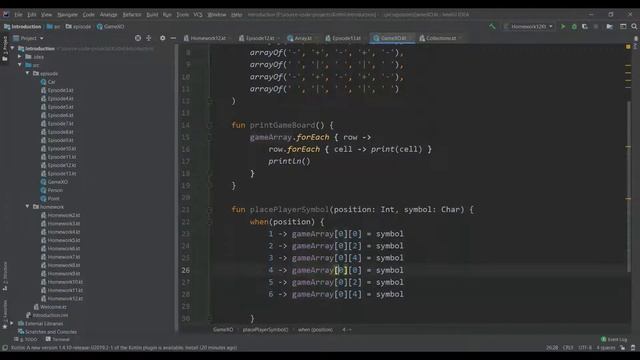Click the Build project hammer icon
The width and height of the screenshot is (640, 360).
pyautogui.click(x=492, y=27)
